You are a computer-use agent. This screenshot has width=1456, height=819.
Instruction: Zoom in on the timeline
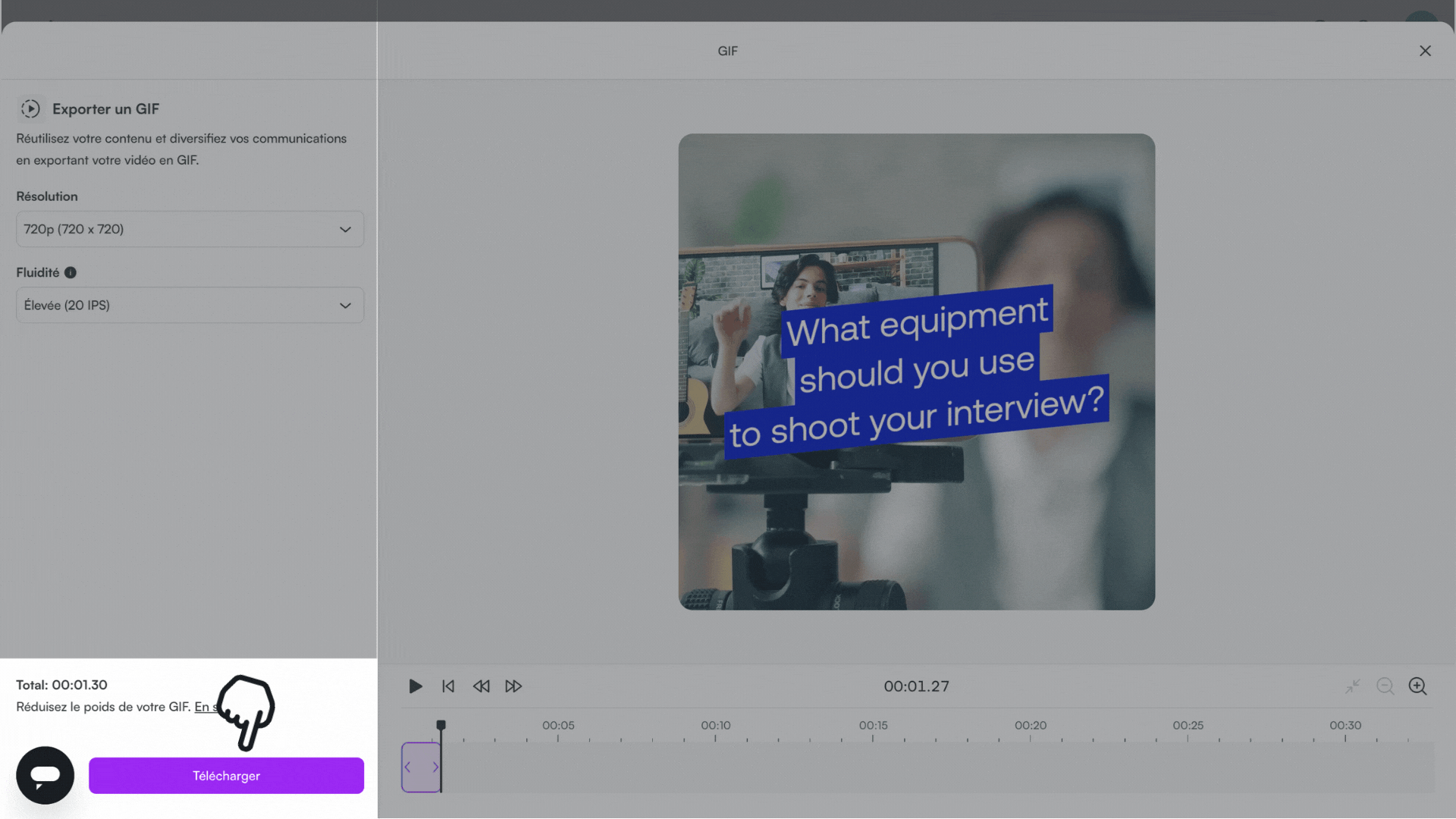point(1417,686)
